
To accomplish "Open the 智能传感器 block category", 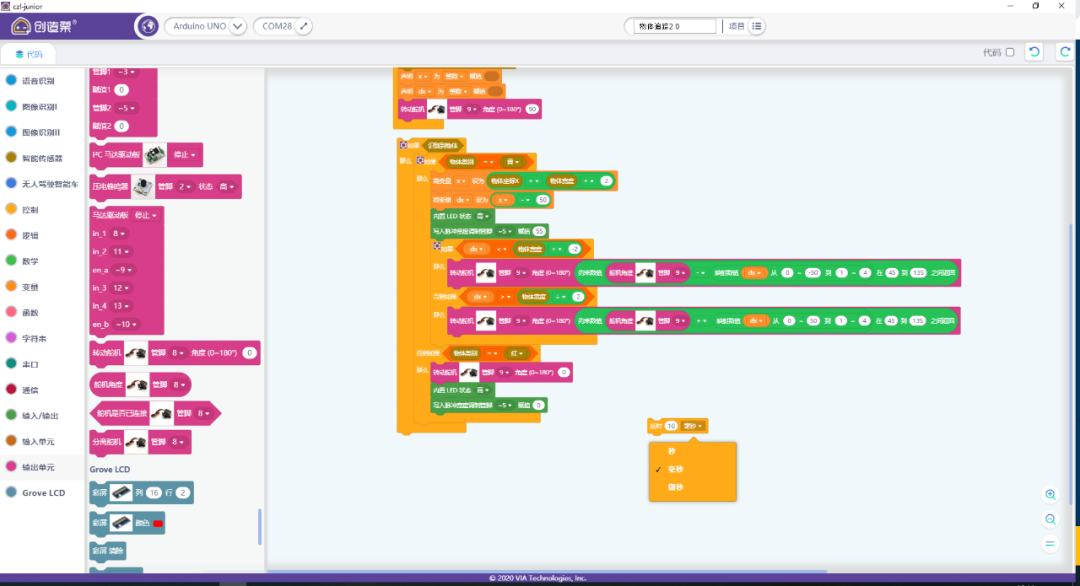I will (42, 158).
